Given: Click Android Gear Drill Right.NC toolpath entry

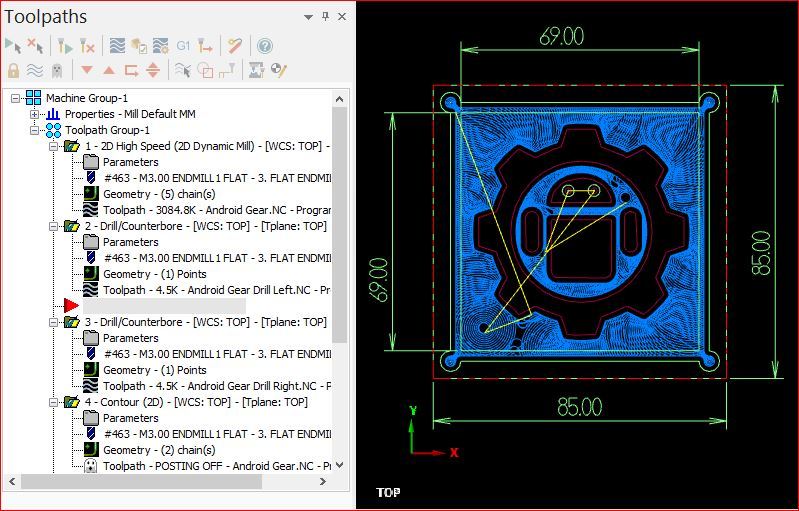Looking at the screenshot, I should click(x=217, y=386).
